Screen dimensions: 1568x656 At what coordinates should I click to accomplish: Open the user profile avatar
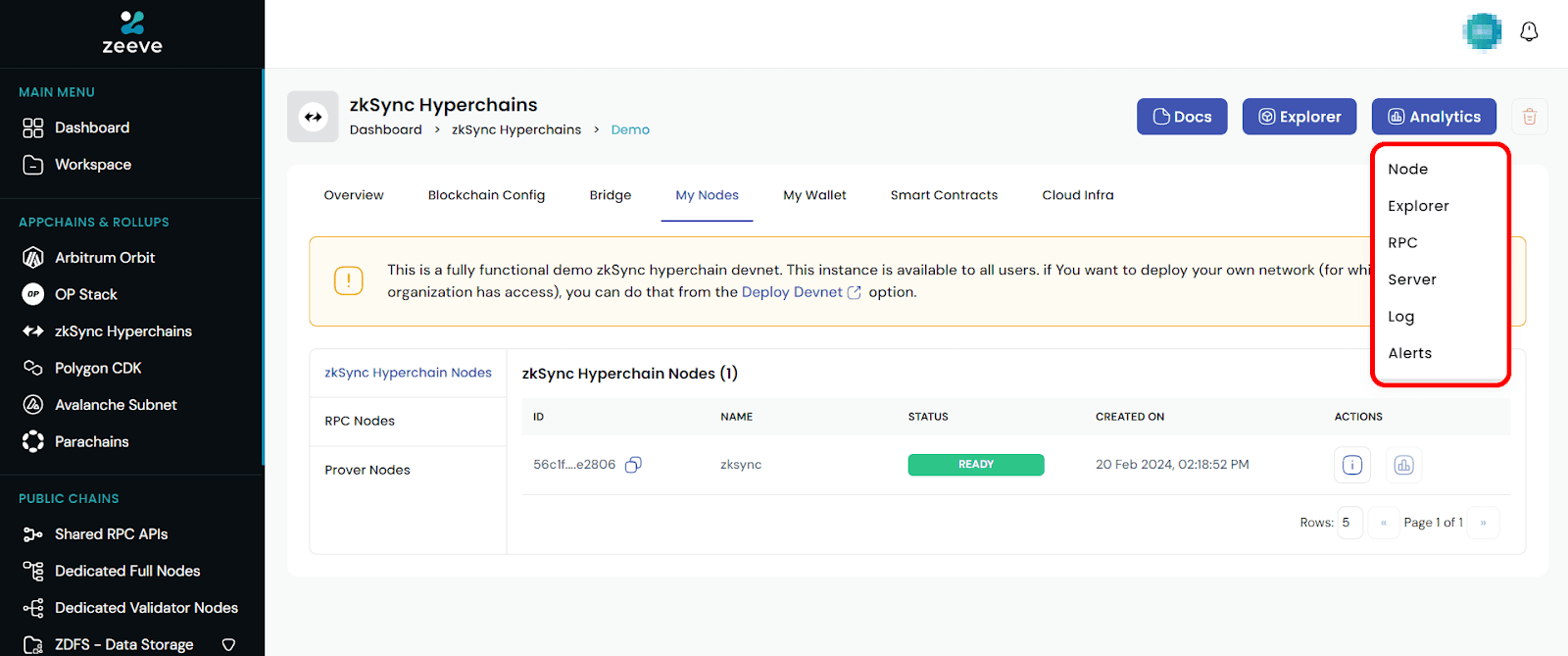coord(1482,32)
